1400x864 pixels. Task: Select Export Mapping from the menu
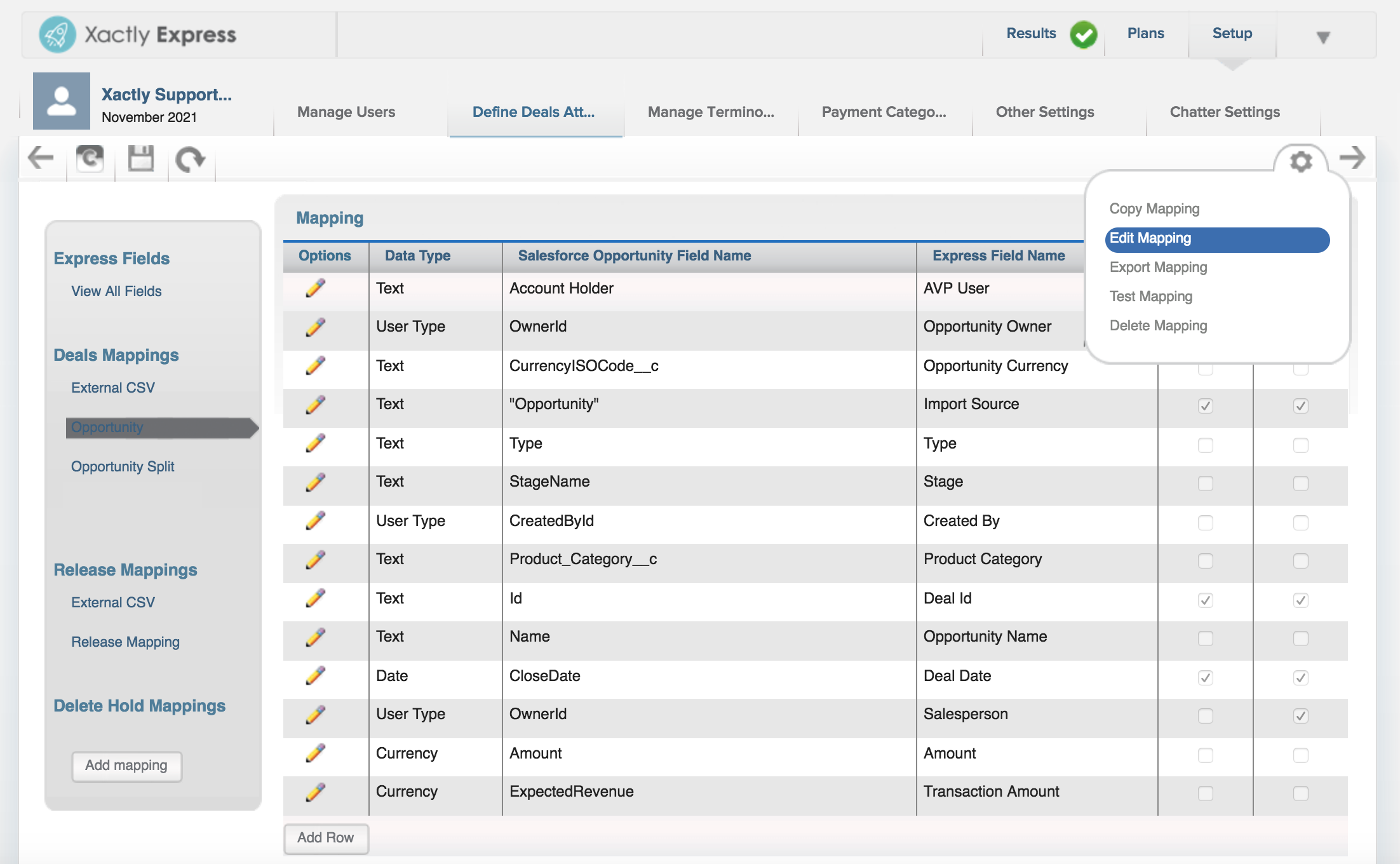pos(1158,267)
